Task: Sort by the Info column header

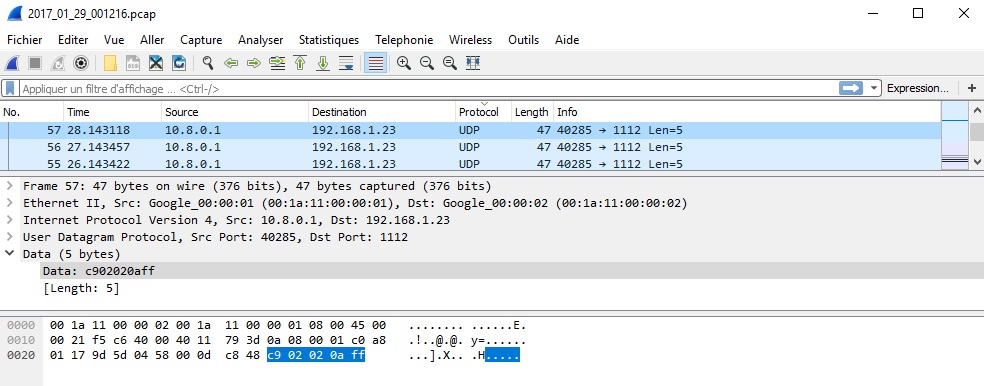Action: pyautogui.click(x=747, y=112)
